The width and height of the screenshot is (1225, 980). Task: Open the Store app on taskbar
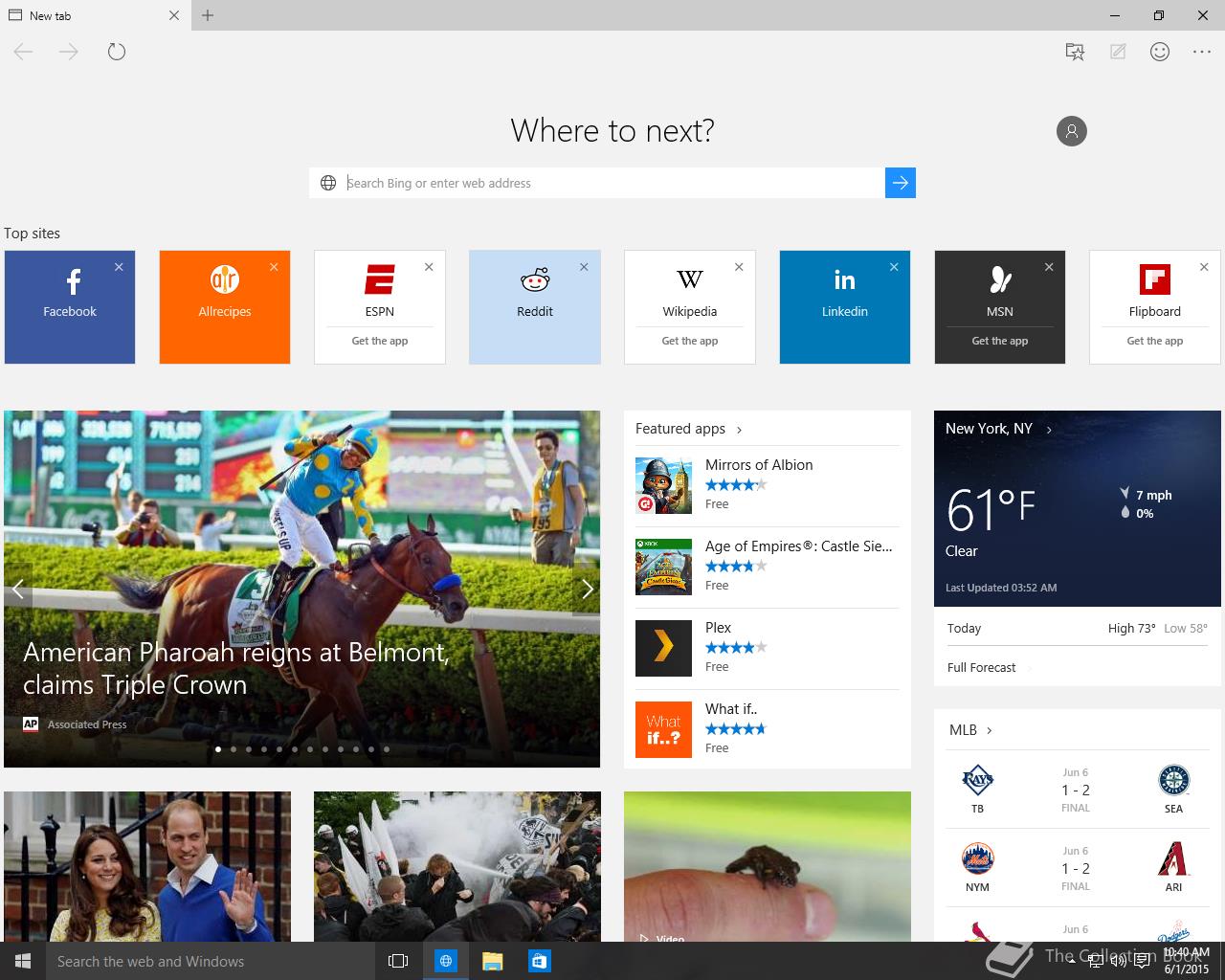click(539, 961)
